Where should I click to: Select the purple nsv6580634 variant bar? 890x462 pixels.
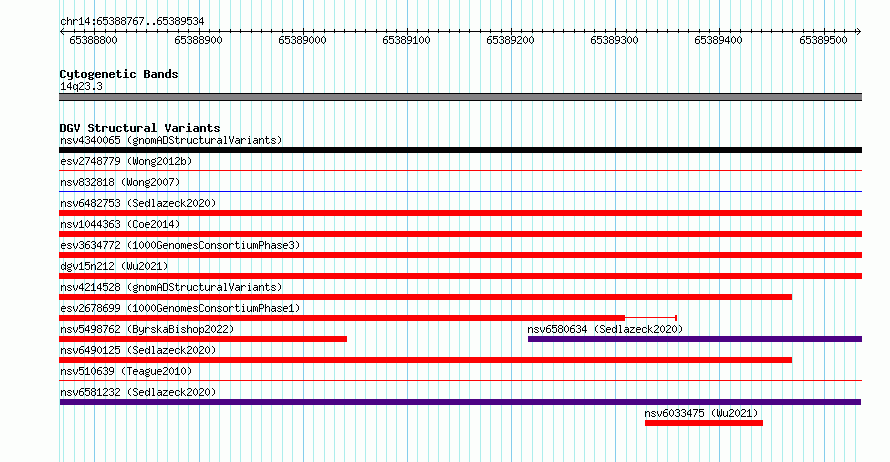click(695, 339)
